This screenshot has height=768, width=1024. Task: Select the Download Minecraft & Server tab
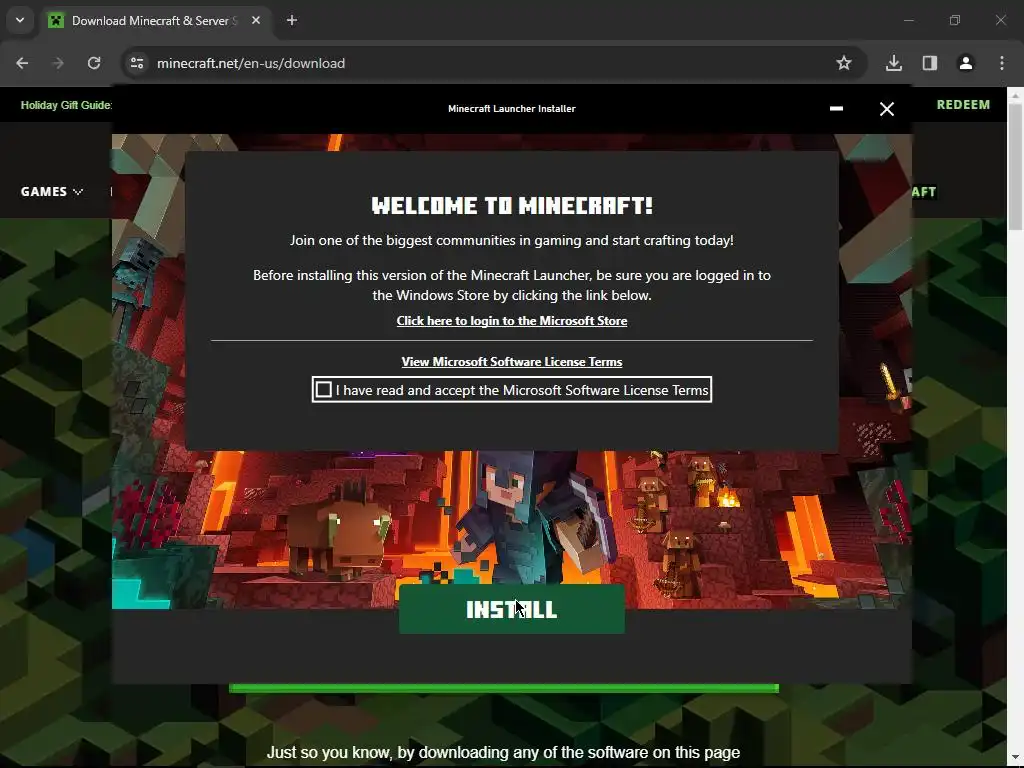(x=155, y=21)
